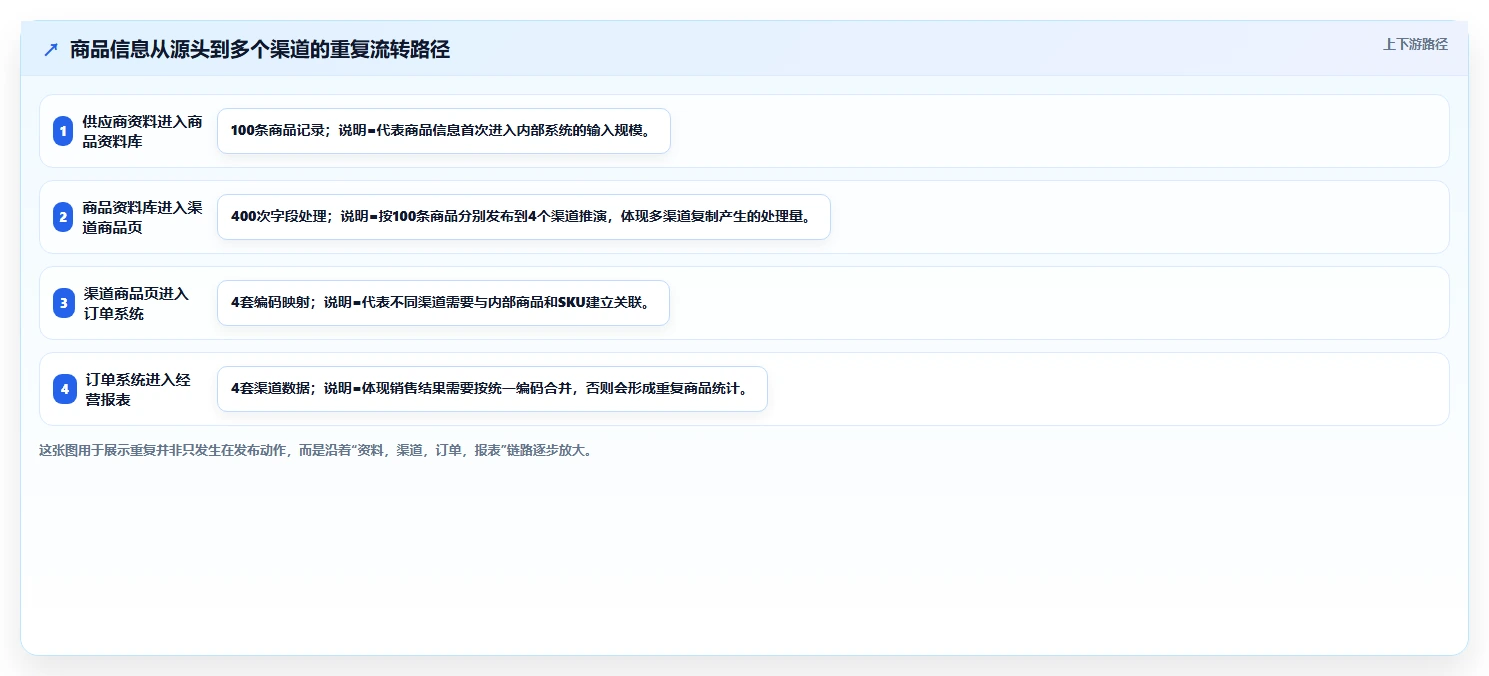Click the step 1 number badge

(x=64, y=131)
